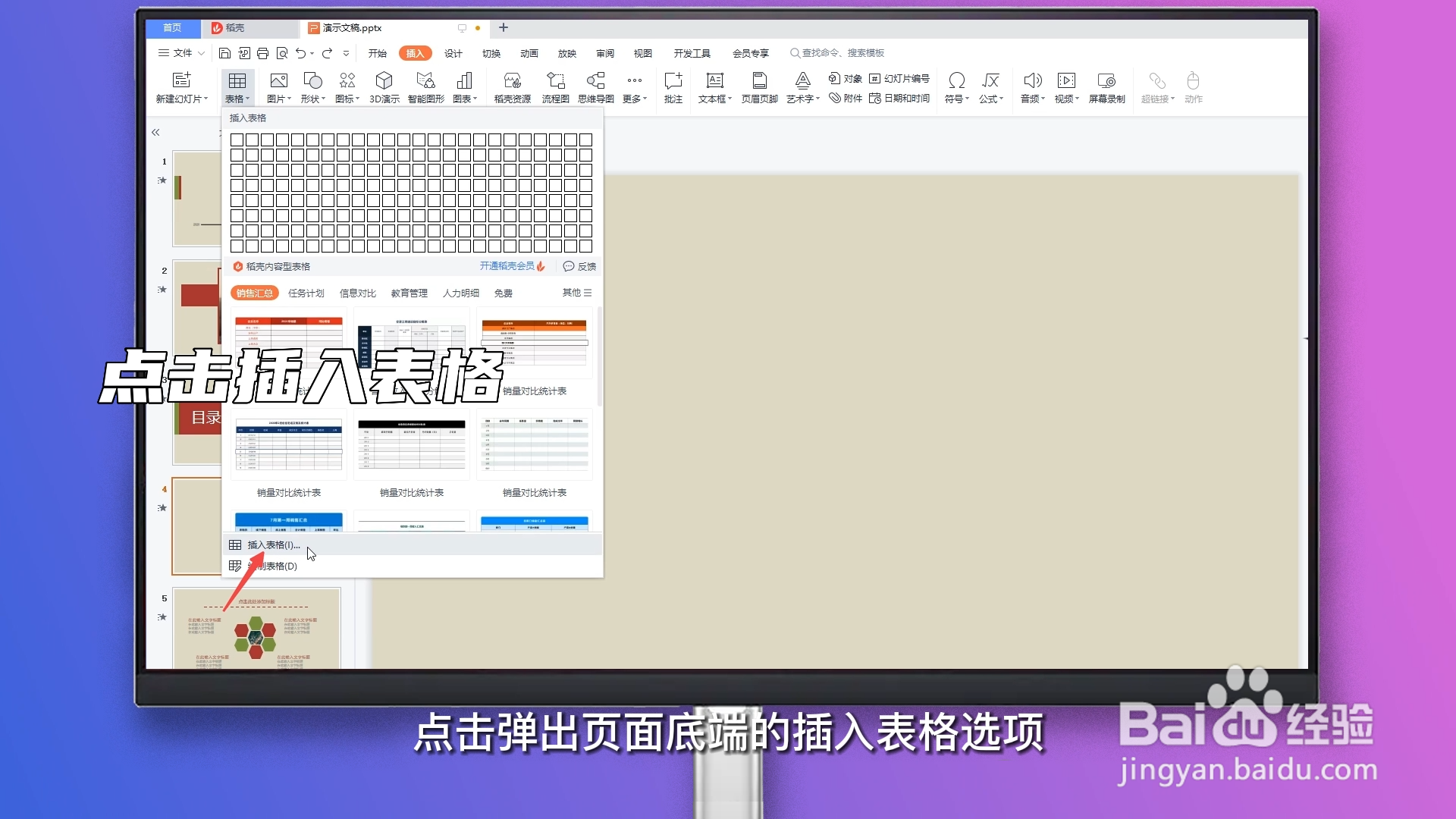Click the 流程图 (Flowchart) icon
The height and width of the screenshot is (819, 1456).
(556, 81)
